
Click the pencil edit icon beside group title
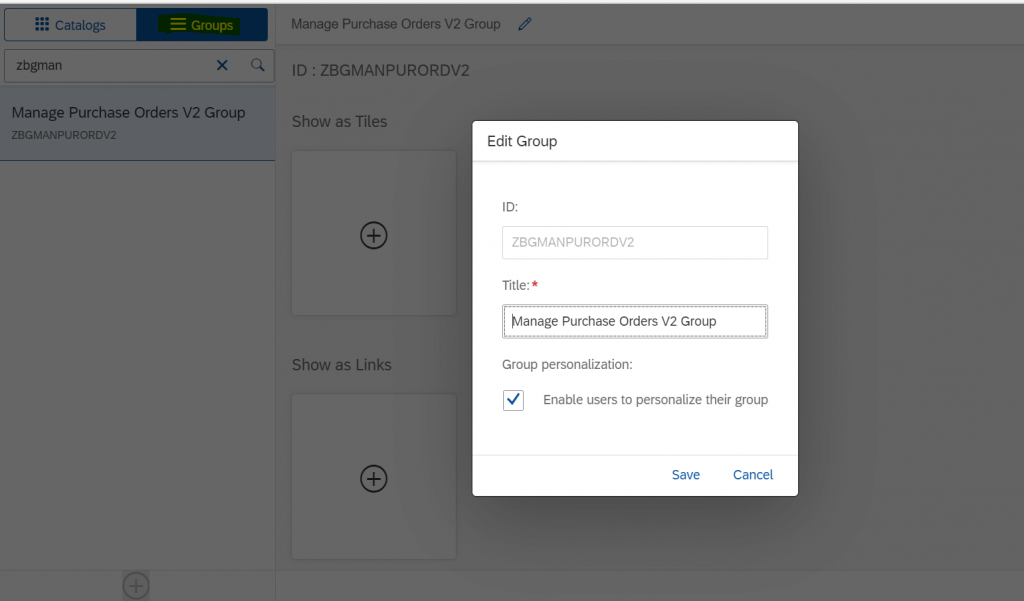tap(524, 24)
